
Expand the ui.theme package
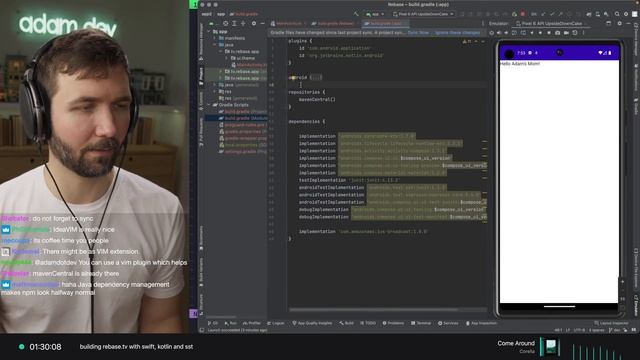(227, 58)
